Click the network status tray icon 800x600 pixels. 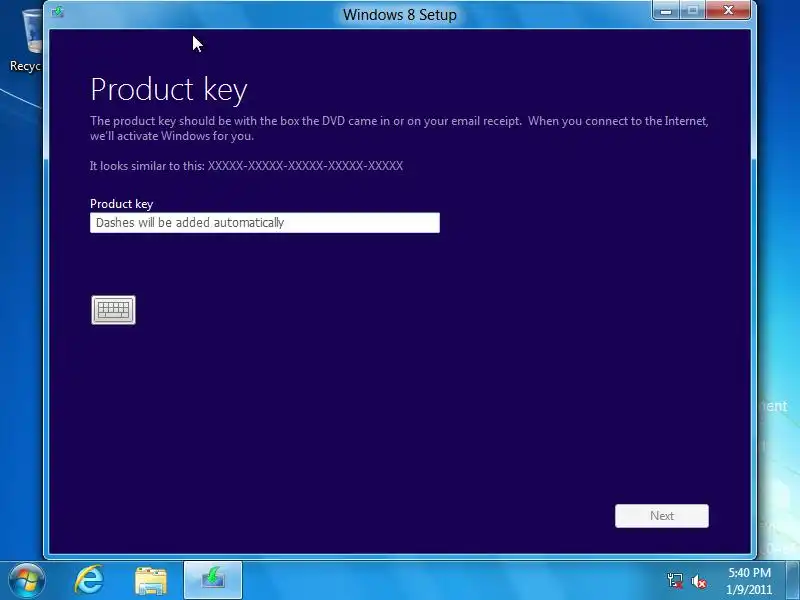tap(674, 581)
